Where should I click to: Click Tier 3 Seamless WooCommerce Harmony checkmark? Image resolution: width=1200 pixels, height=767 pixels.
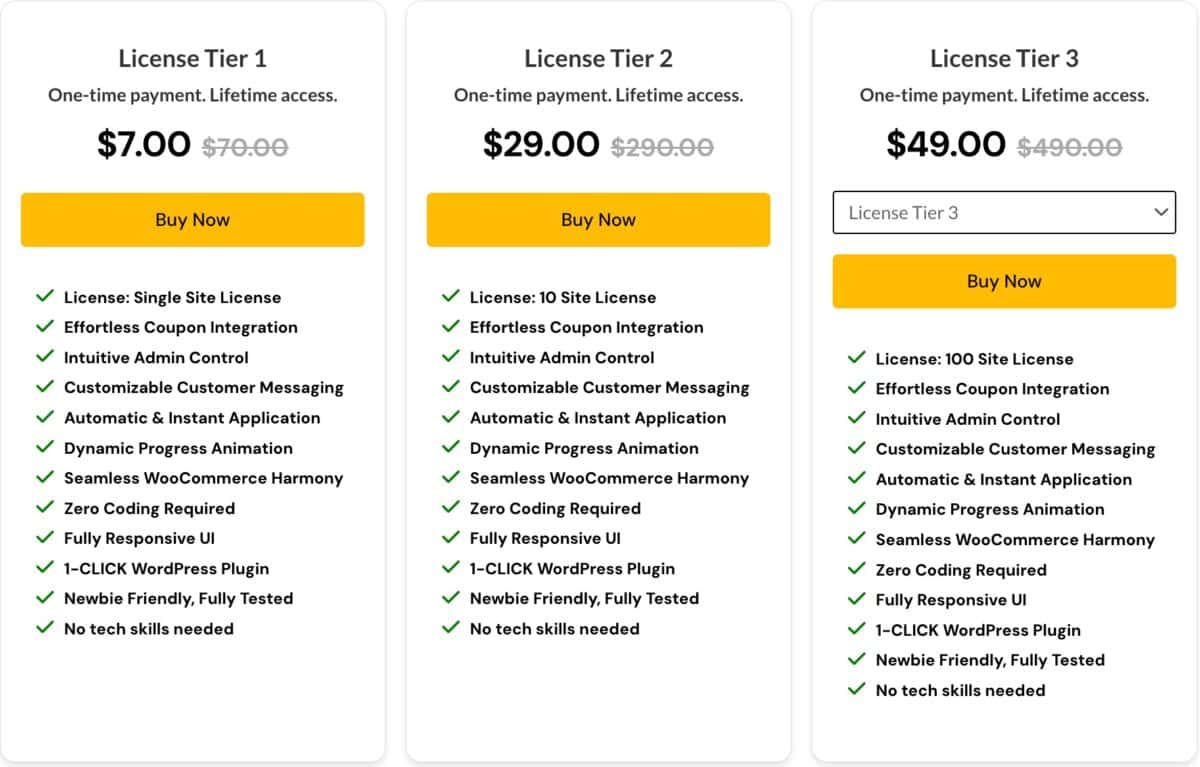tap(857, 539)
